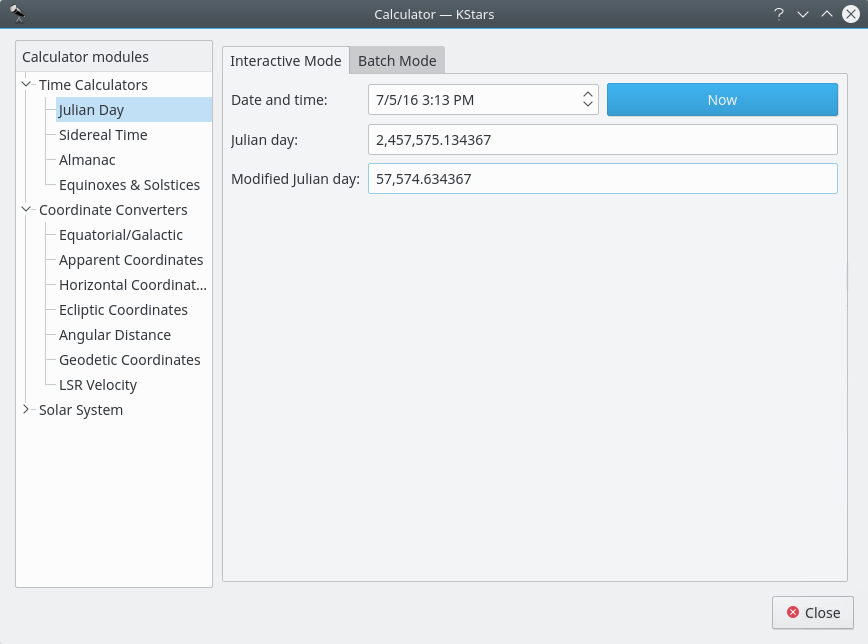The image size is (868, 644).
Task: Collapse the Time Calculators tree group
Action: (x=26, y=85)
